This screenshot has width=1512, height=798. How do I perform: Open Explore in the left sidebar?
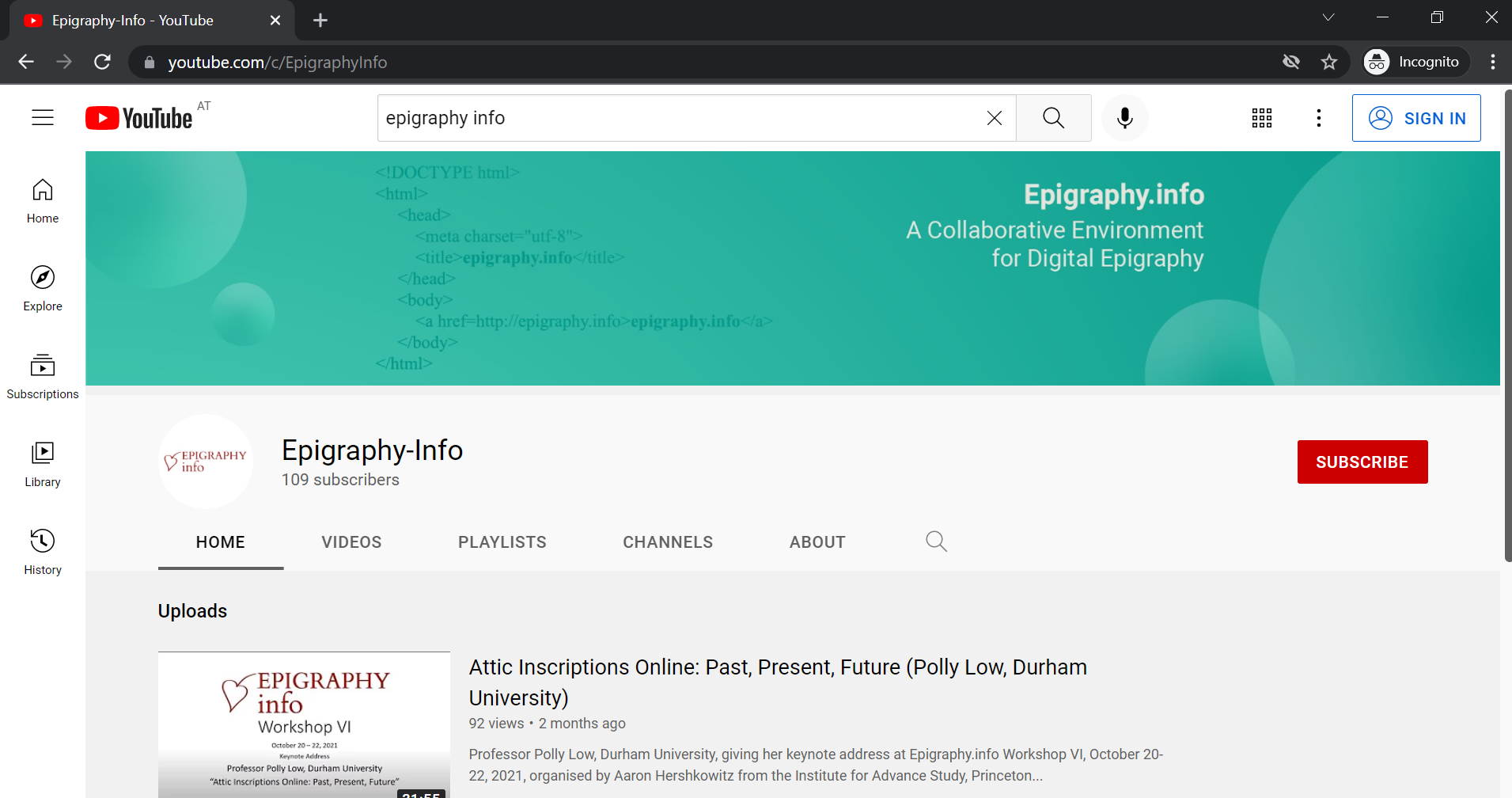point(43,290)
